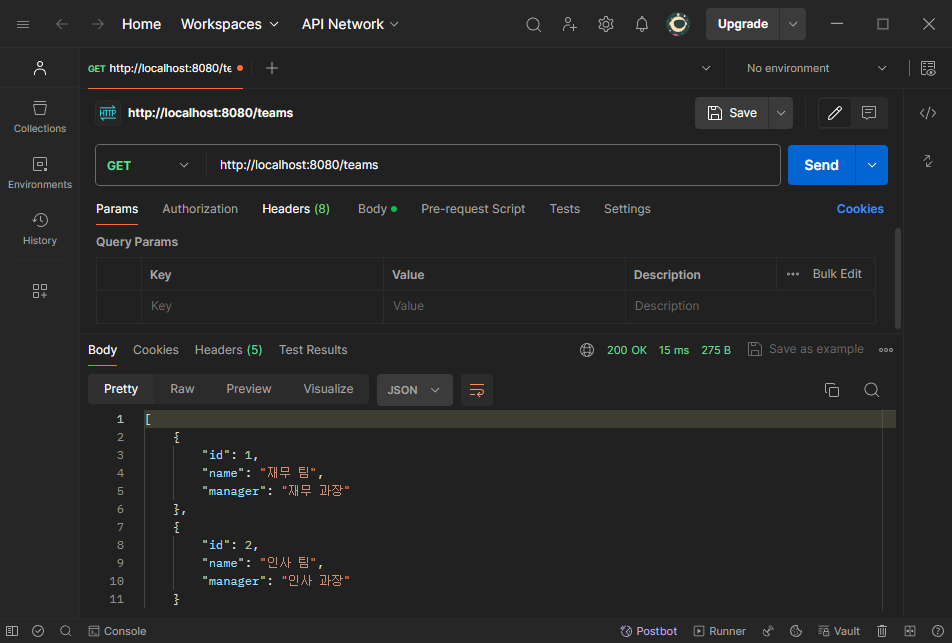Viewport: 952px width, 643px height.
Task: Go back with the left arrow
Action: click(x=62, y=24)
